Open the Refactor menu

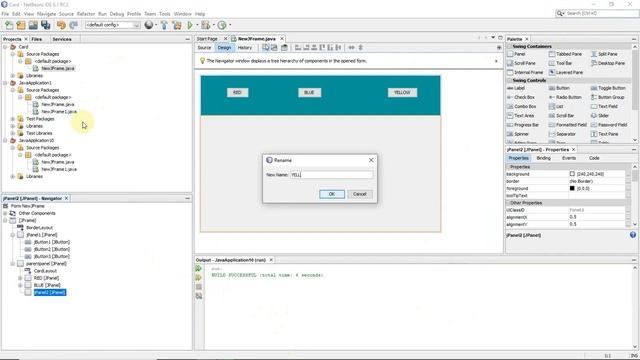click(x=86, y=14)
